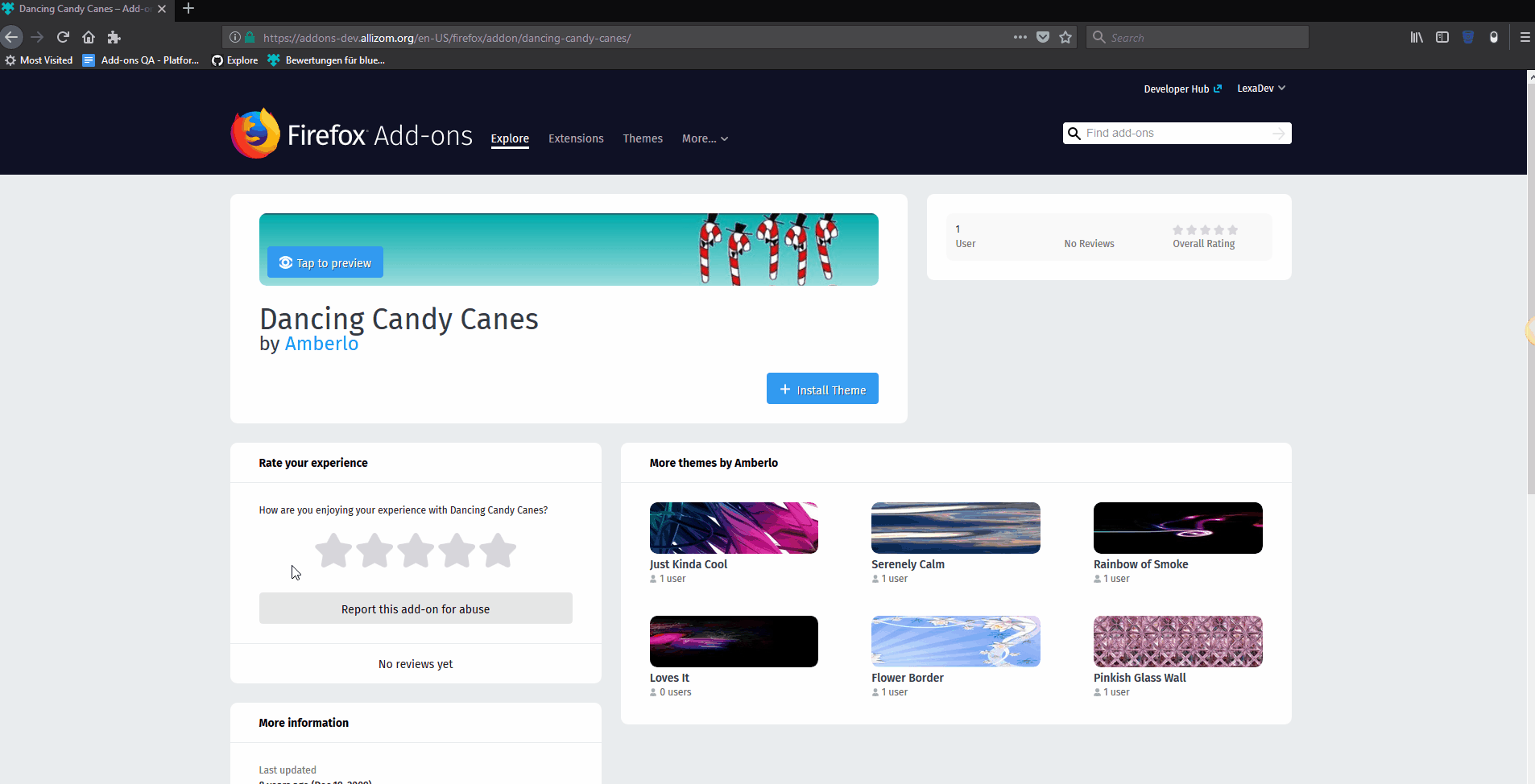The height and width of the screenshot is (784, 1535).
Task: Click the green padlock connection icon
Action: pyautogui.click(x=250, y=37)
